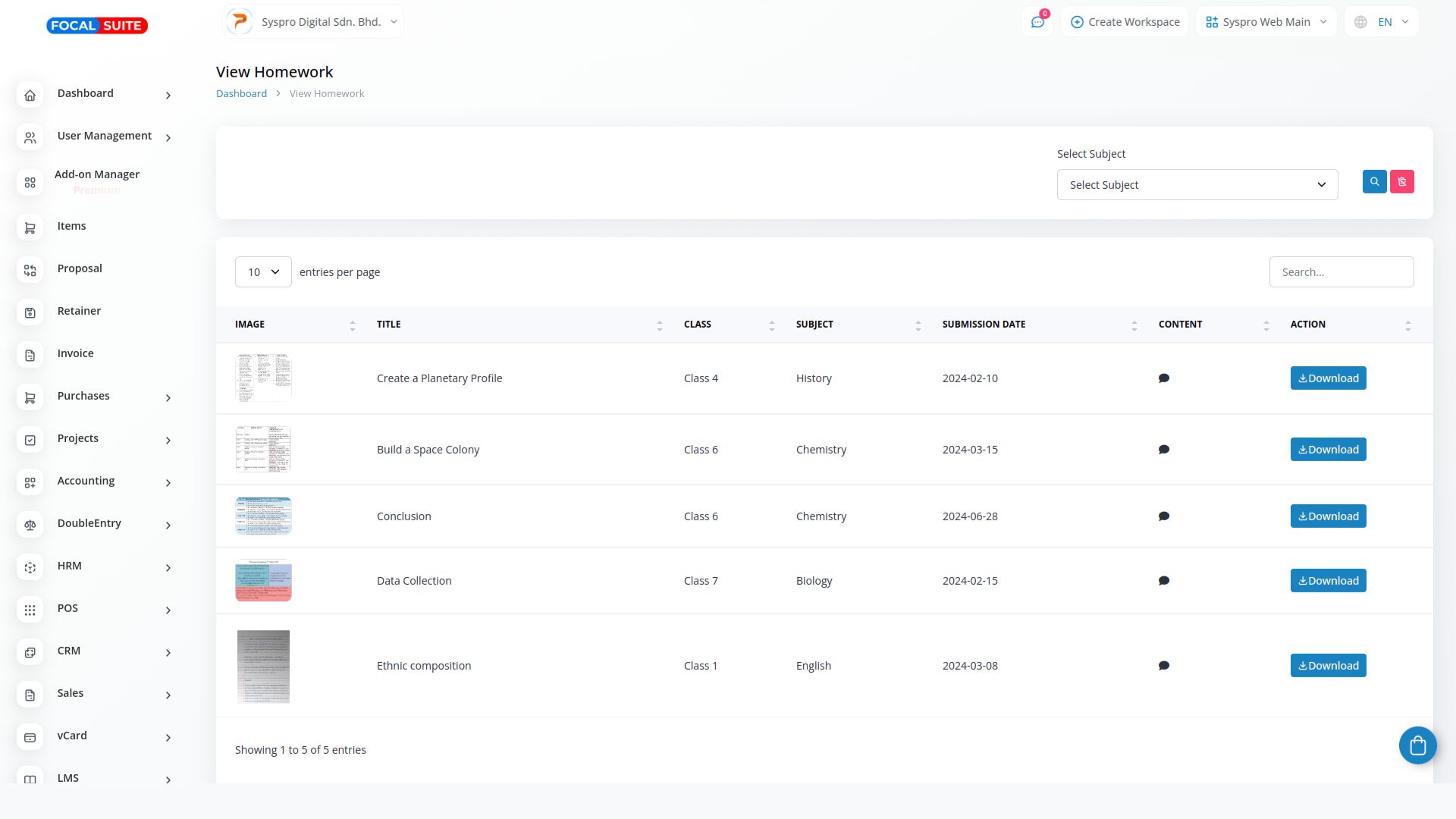The height and width of the screenshot is (819, 1456).
Task: Expand the Syspro Digital Sdn. Bhd. company selector
Action: click(313, 22)
